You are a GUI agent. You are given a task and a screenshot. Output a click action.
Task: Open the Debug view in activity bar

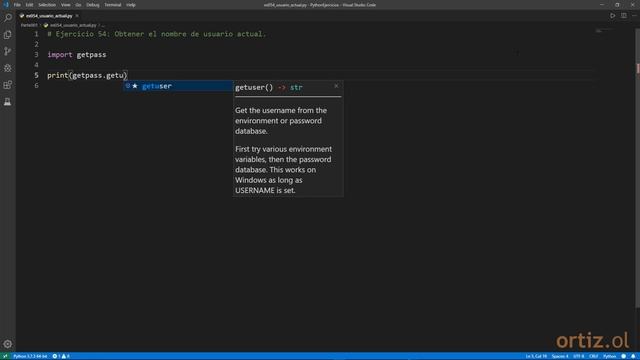pyautogui.click(x=8, y=68)
